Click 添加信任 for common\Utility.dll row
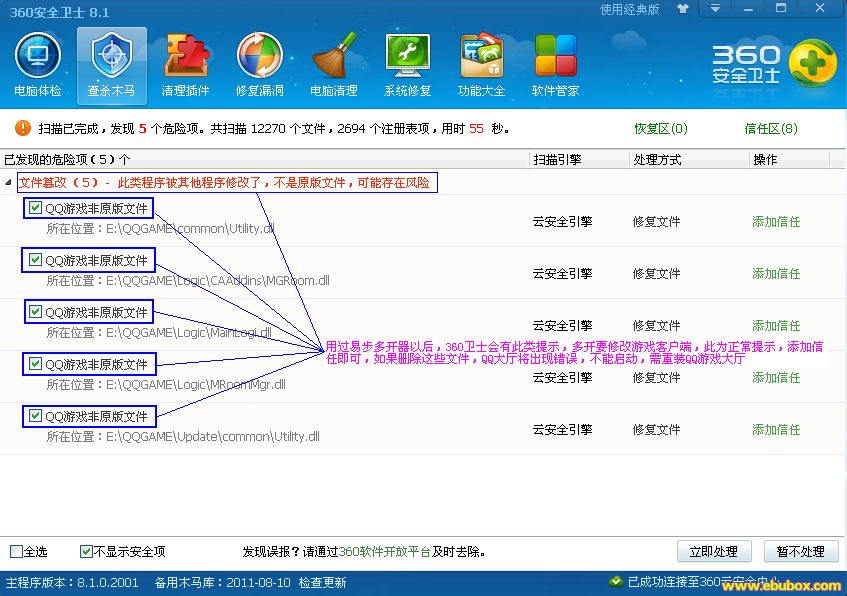This screenshot has width=847, height=596. click(776, 222)
